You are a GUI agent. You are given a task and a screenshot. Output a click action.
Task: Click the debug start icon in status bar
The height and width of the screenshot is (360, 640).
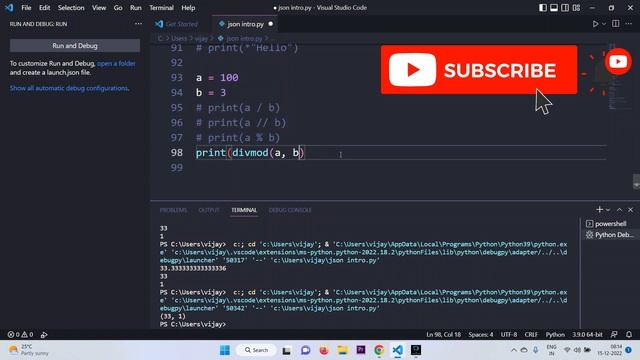[x=44, y=335]
